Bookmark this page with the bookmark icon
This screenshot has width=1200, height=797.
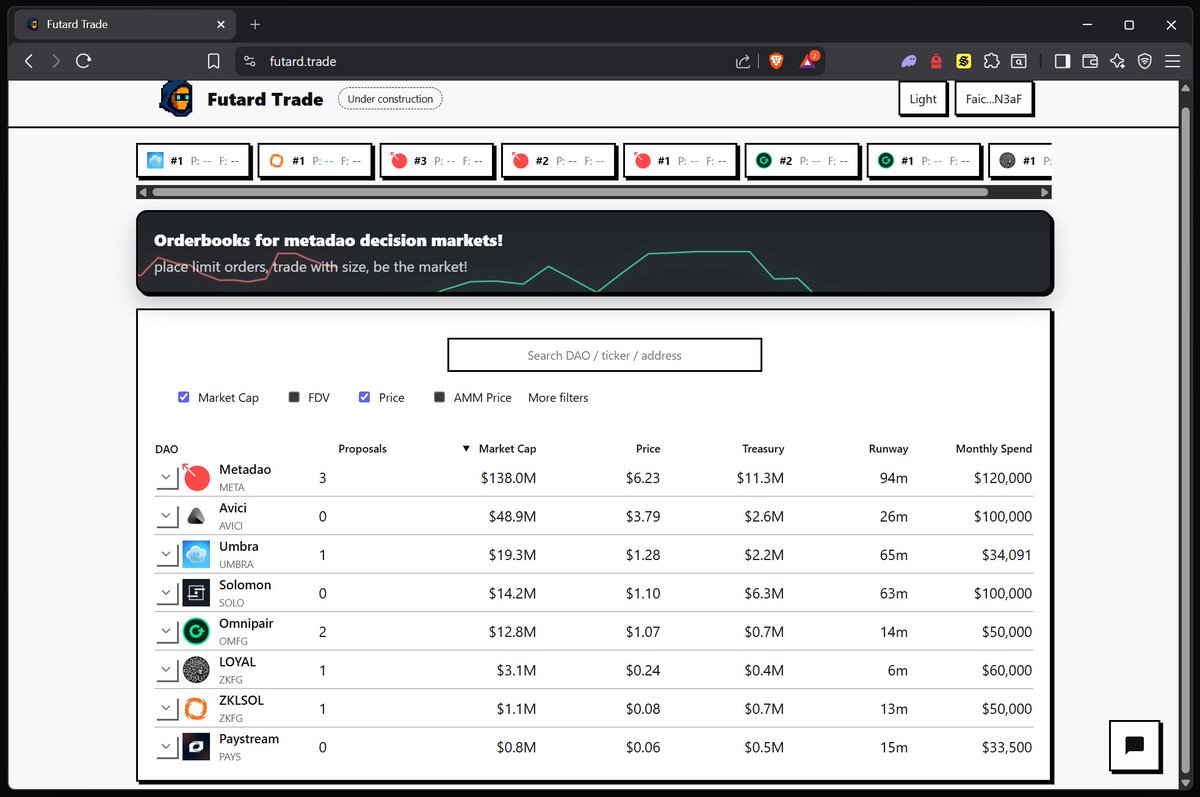(x=213, y=61)
